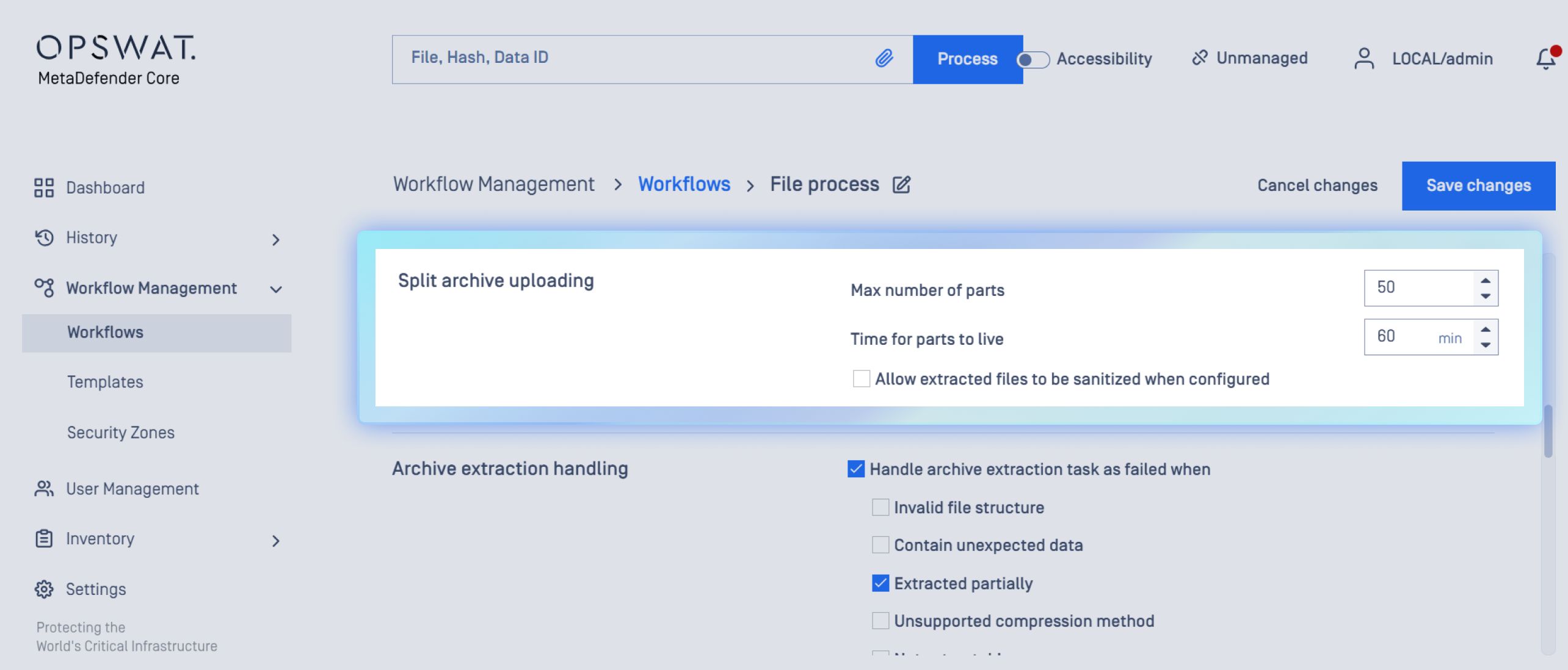This screenshot has width=1568, height=670.
Task: Go to Security Zones
Action: [x=121, y=433]
